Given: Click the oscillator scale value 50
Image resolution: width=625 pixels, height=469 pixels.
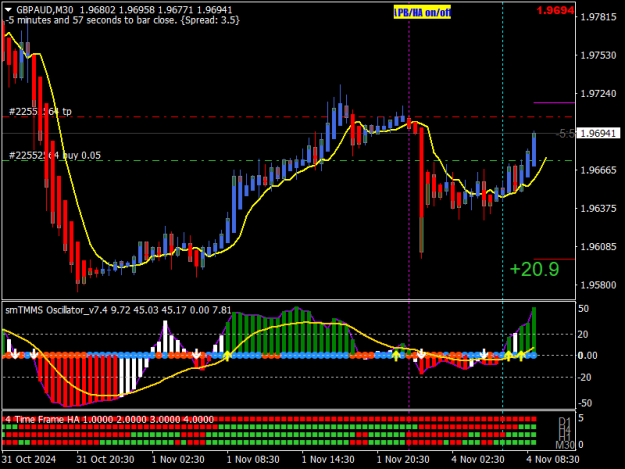Looking at the screenshot, I should coord(584,309).
